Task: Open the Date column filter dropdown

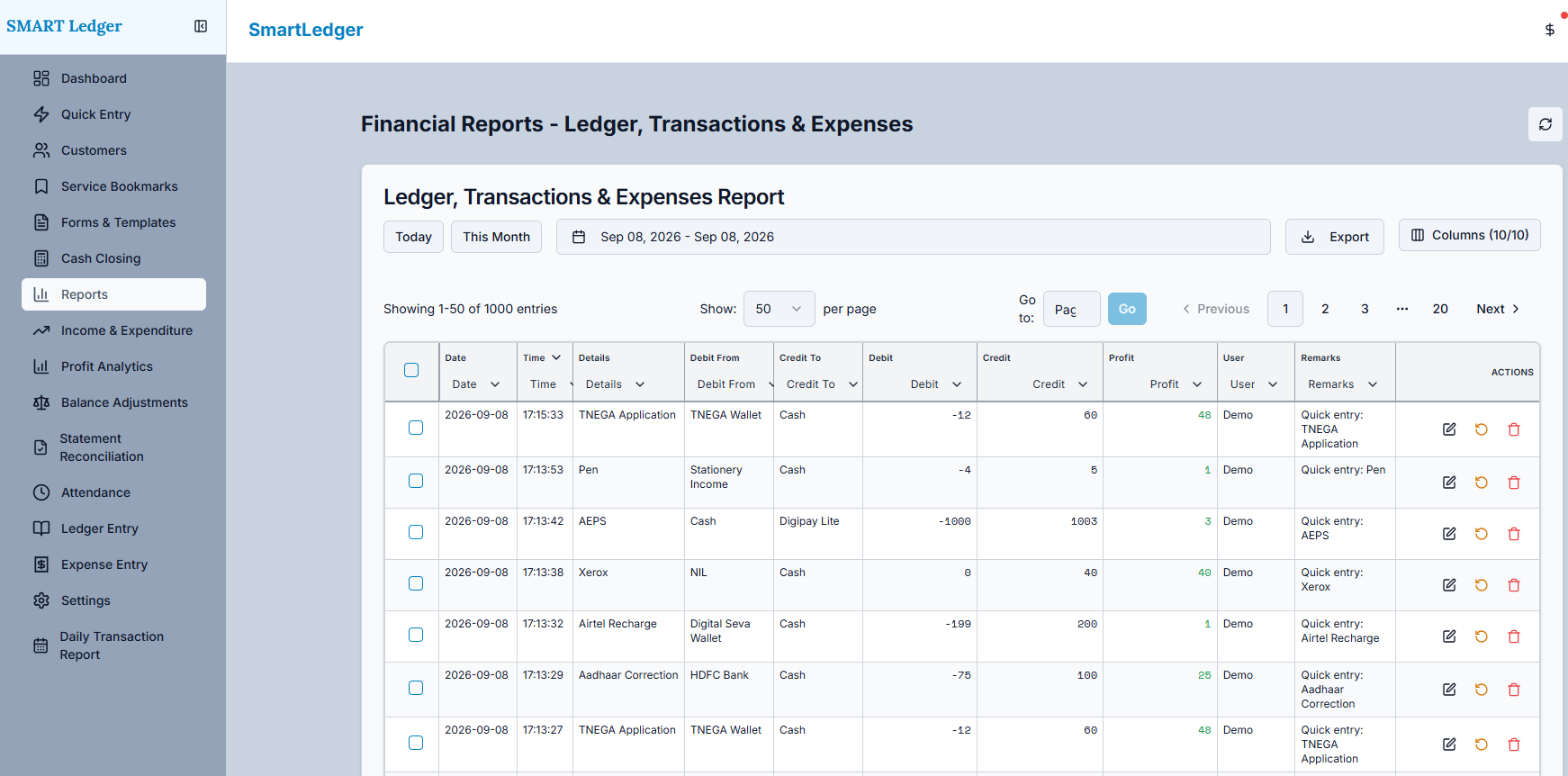Action: click(476, 384)
